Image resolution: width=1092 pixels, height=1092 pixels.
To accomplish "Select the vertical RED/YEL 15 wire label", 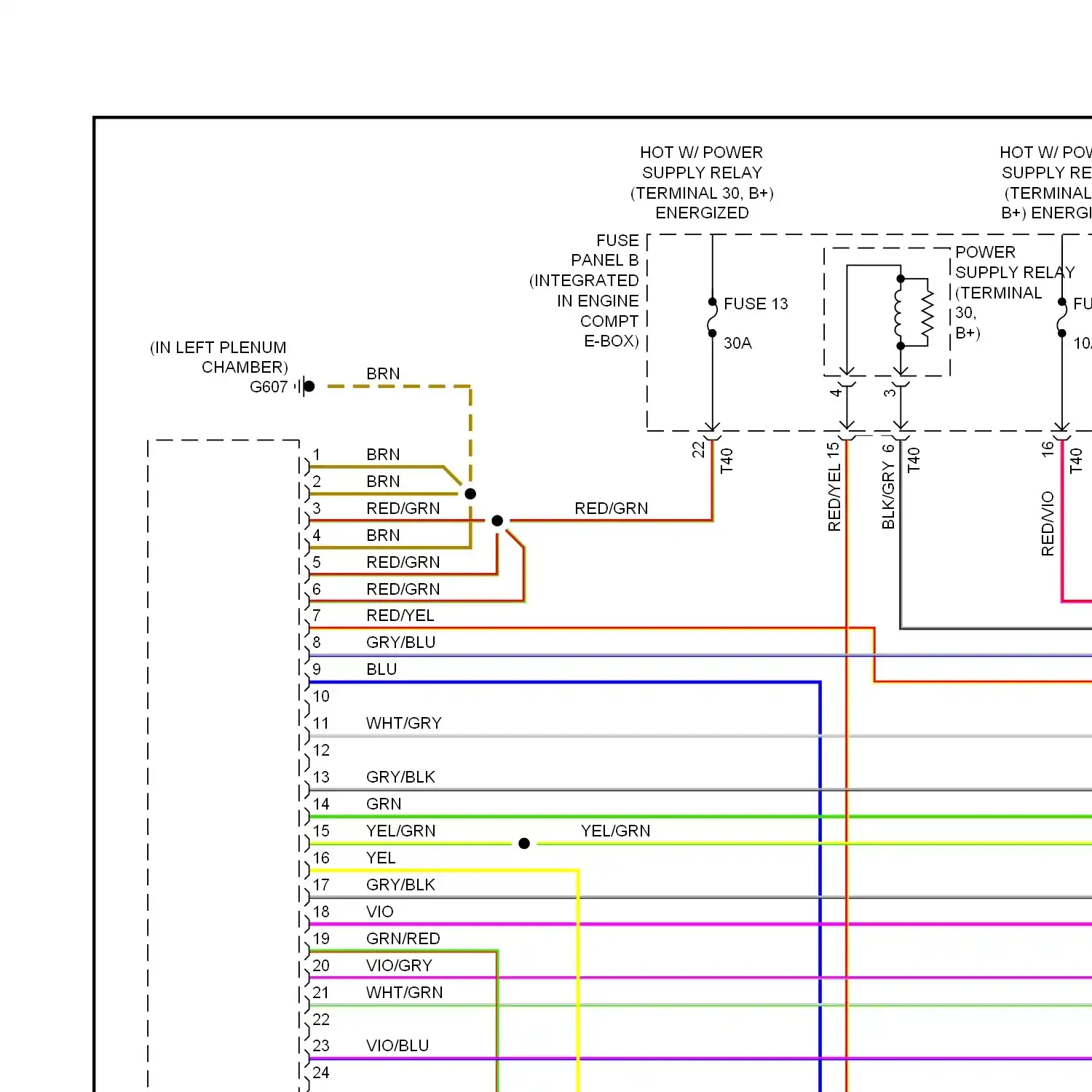I will 834,486.
